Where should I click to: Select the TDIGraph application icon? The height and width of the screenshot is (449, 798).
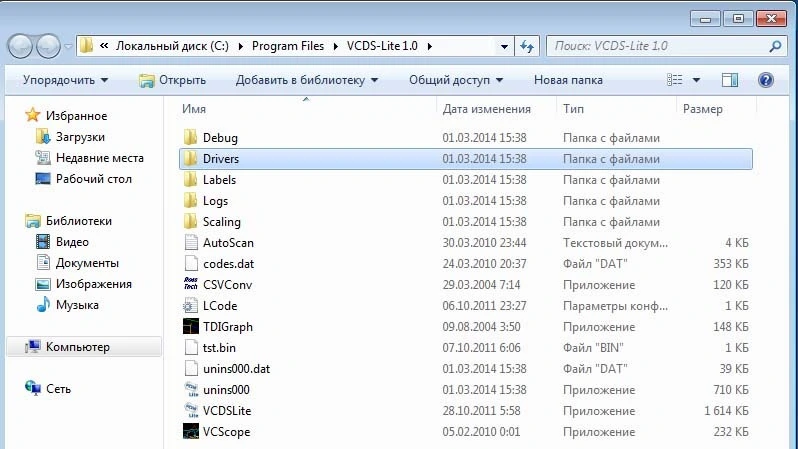tap(191, 326)
